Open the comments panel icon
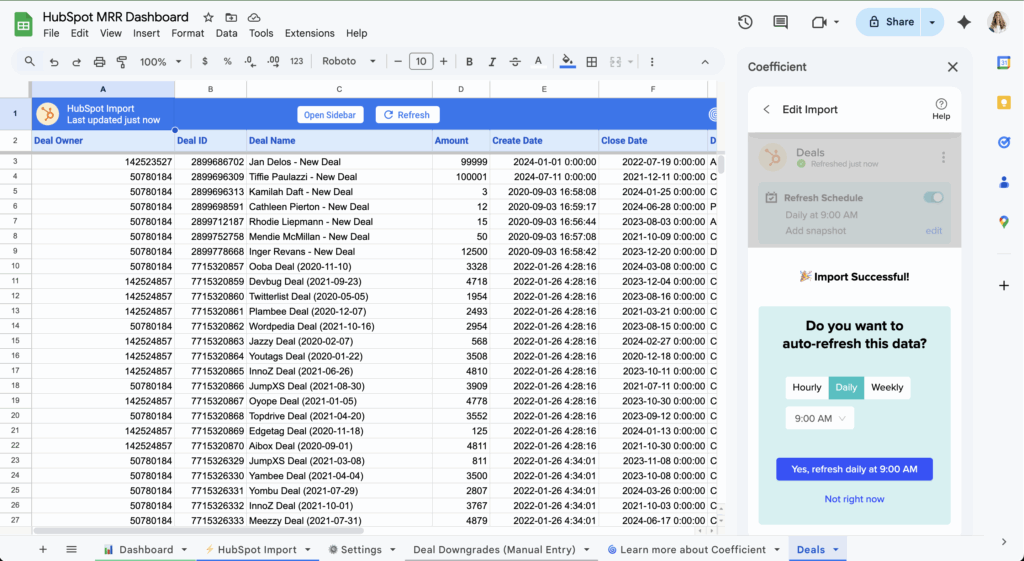 click(780, 22)
